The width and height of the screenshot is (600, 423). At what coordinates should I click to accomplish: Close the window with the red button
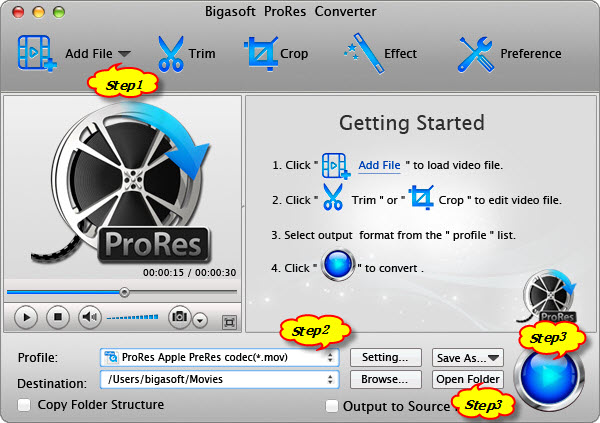18,12
